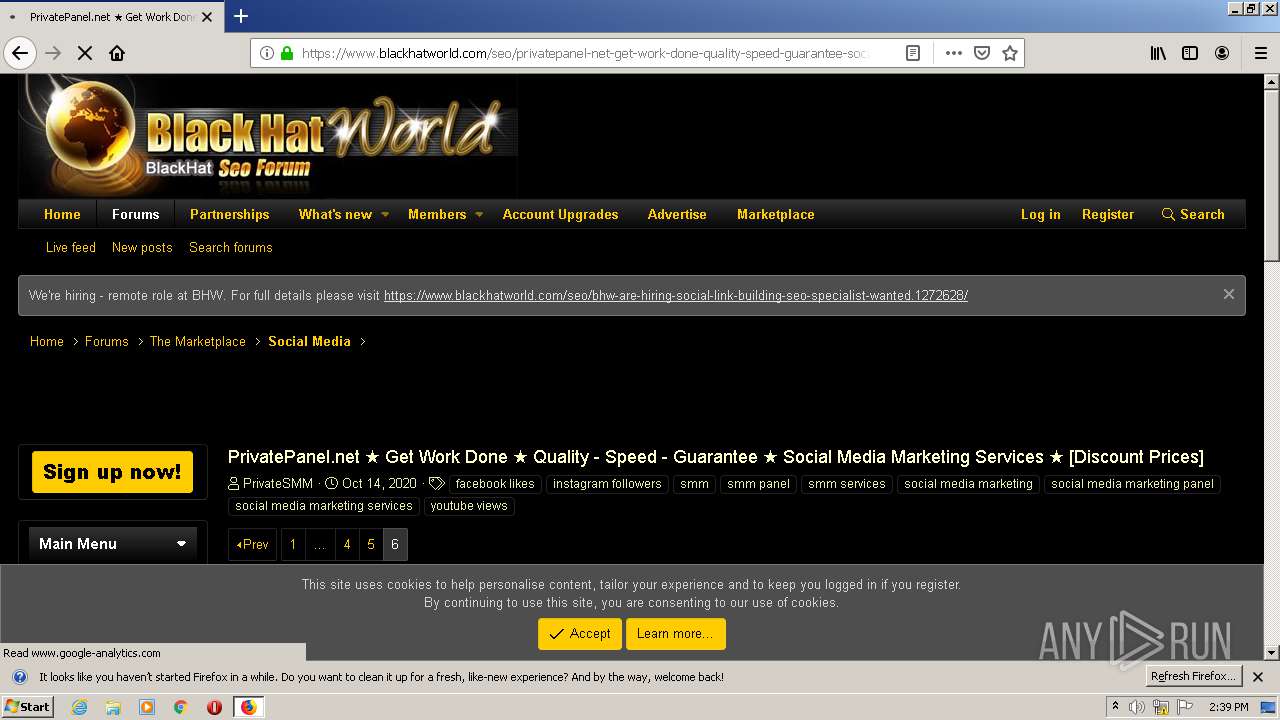This screenshot has height=720, width=1280.
Task: Go to Advertise page
Action: [x=677, y=214]
